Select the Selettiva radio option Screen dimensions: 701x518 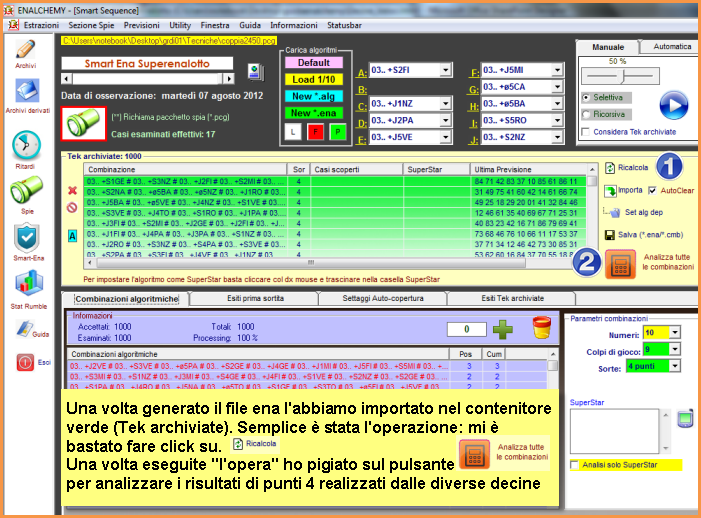click(x=586, y=97)
